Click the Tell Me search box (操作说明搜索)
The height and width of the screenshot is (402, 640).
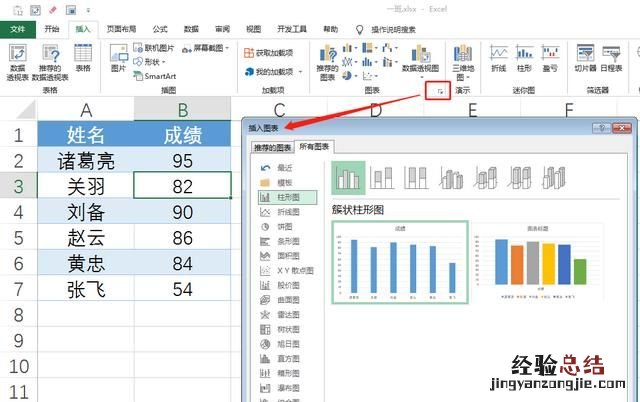393,29
